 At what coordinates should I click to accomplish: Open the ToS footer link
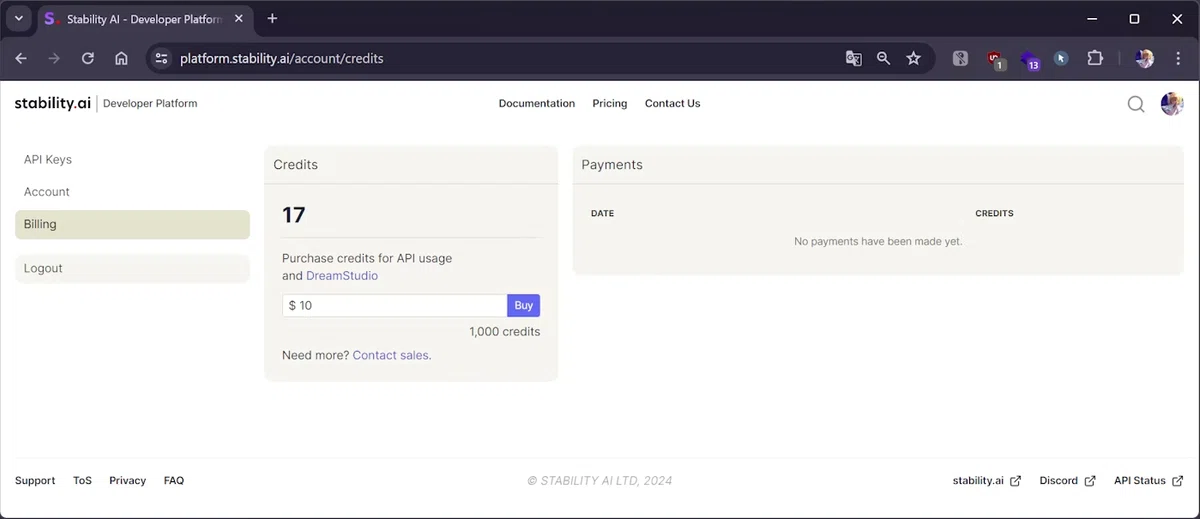point(82,481)
